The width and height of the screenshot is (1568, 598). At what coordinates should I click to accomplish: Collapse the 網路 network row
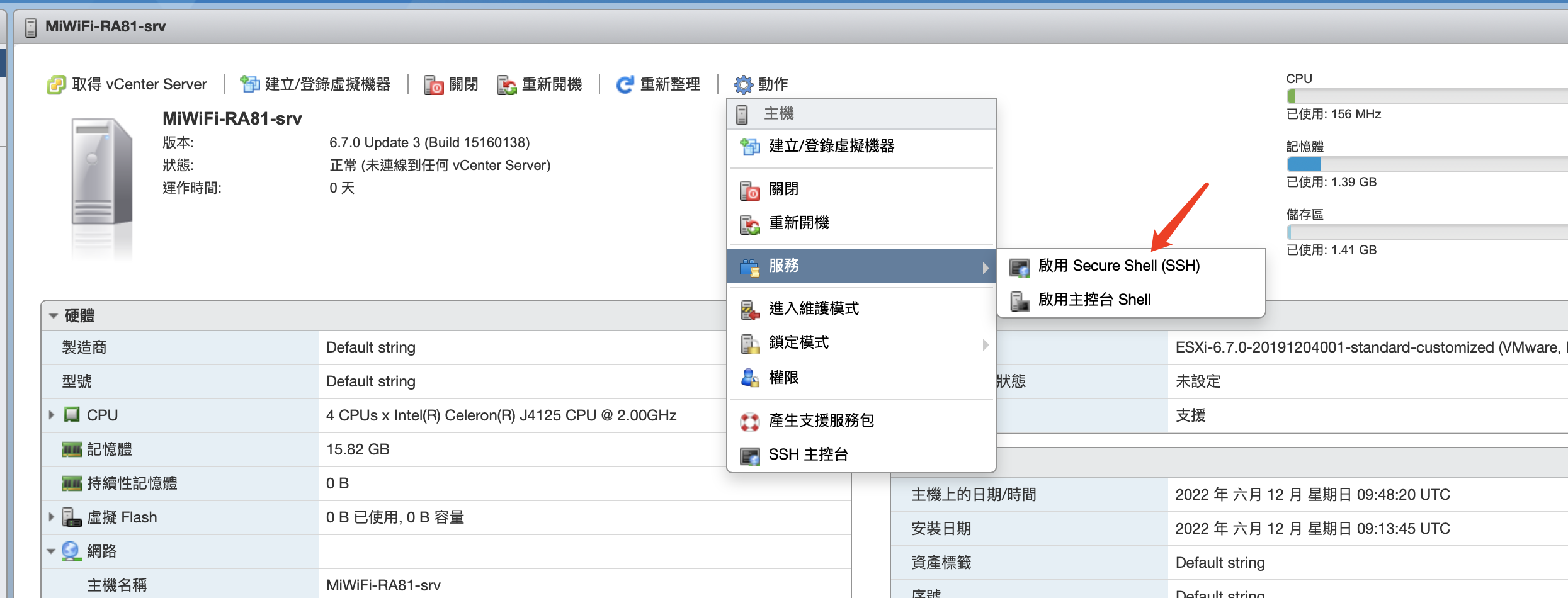pyautogui.click(x=51, y=551)
